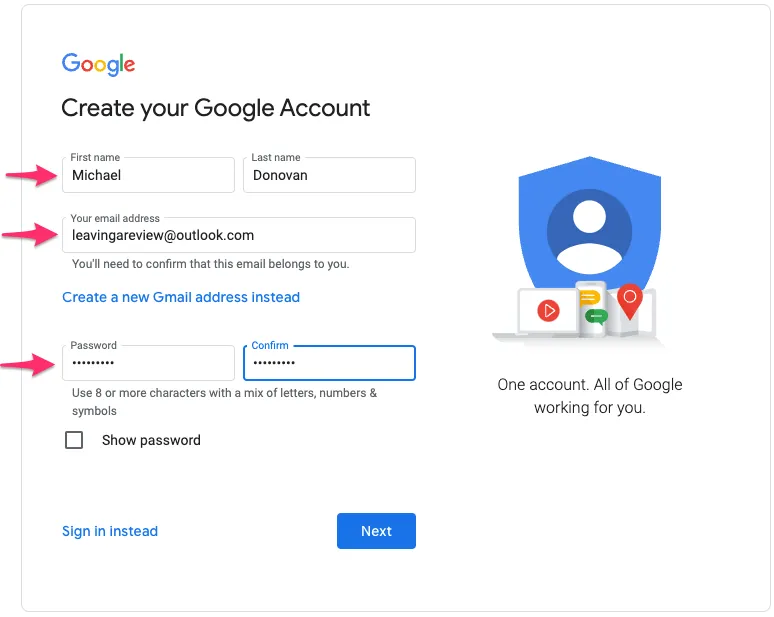This screenshot has height=617, width=774.
Task: Click the pink arrow beside email address
Action: 30,235
